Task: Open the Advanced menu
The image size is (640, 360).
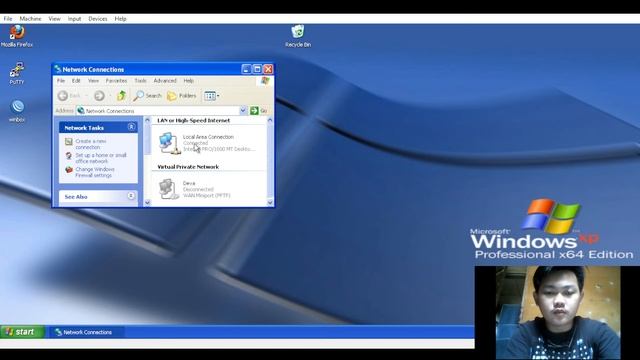Action: coord(165,81)
